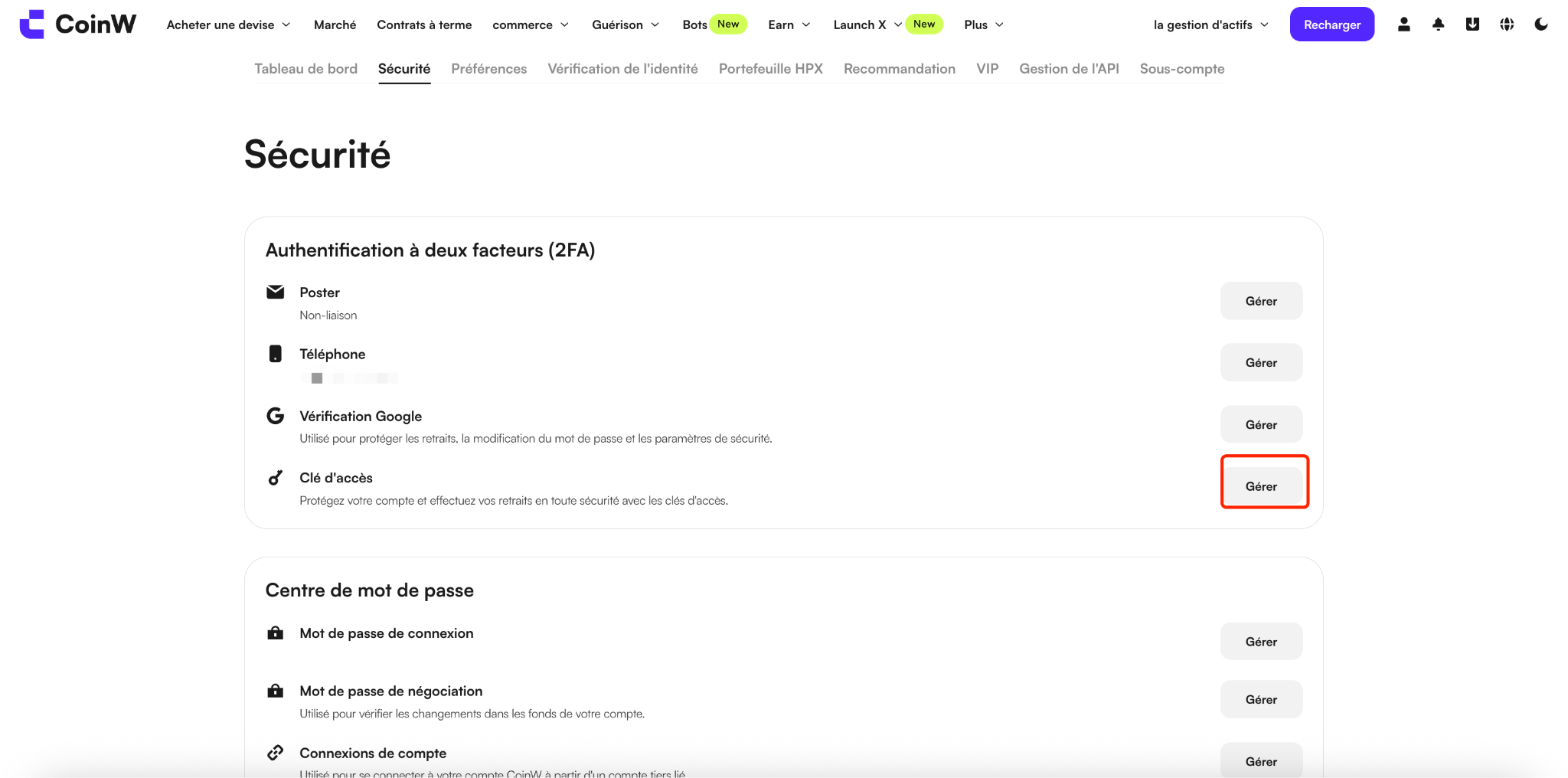Click Gérer for Connexions de compte
Image resolution: width=1568 pixels, height=778 pixels.
(1261, 760)
